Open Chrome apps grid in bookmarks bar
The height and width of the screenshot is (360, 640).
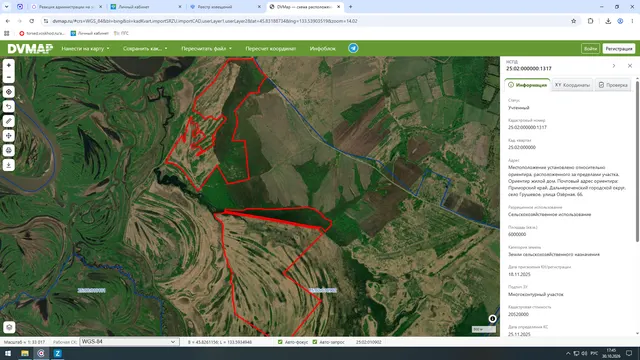coord(7,33)
